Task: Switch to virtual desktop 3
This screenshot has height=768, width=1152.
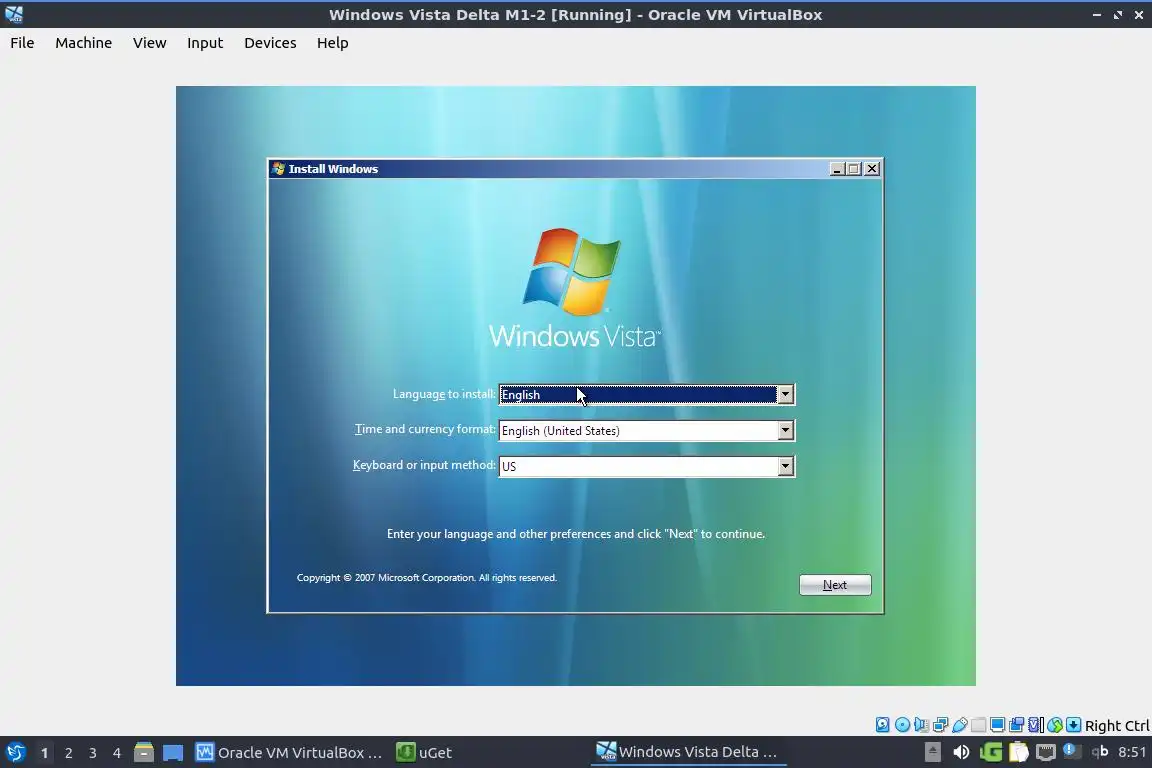Action: click(x=93, y=753)
